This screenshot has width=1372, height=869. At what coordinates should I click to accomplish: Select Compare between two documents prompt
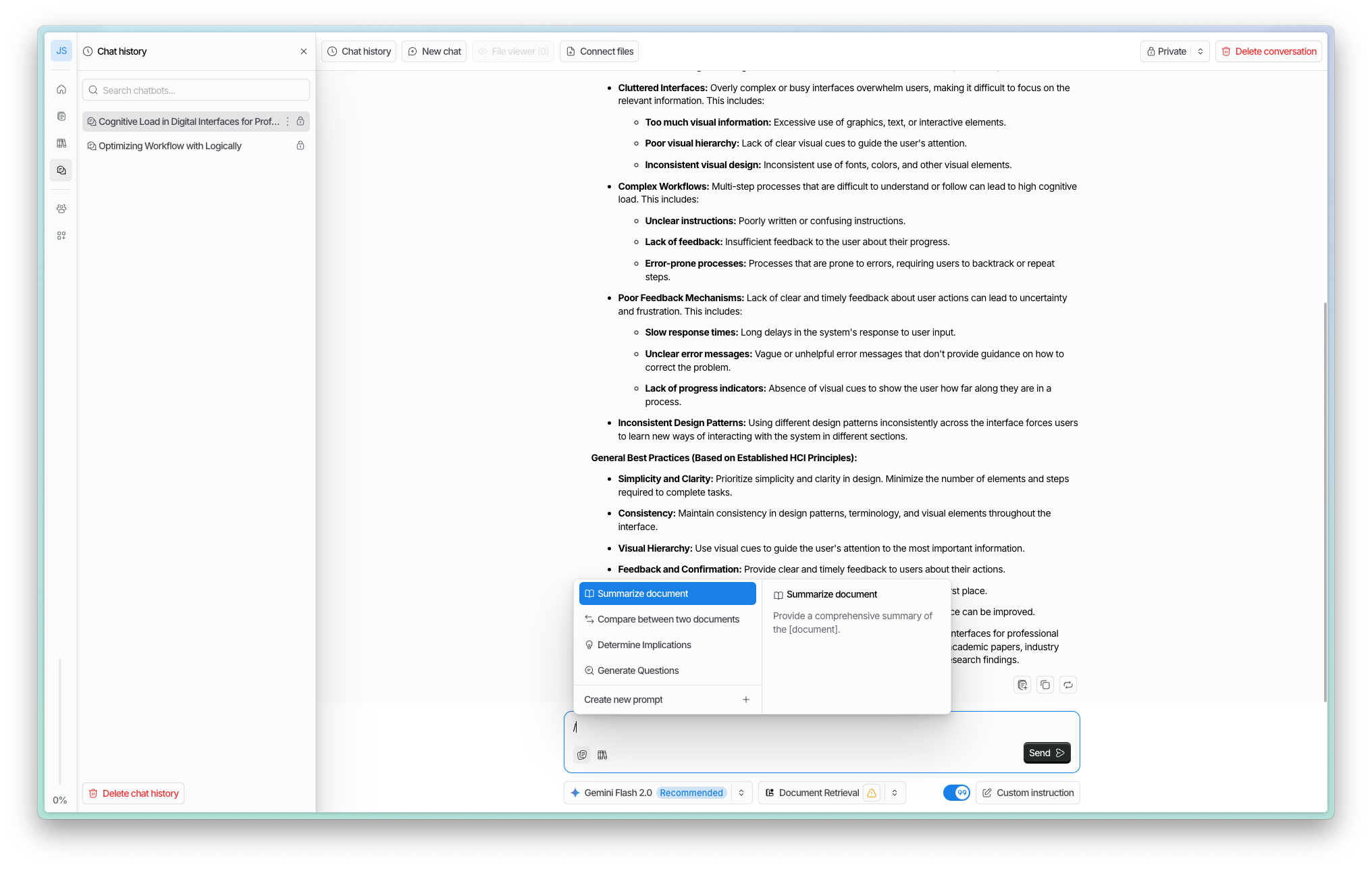tap(668, 619)
